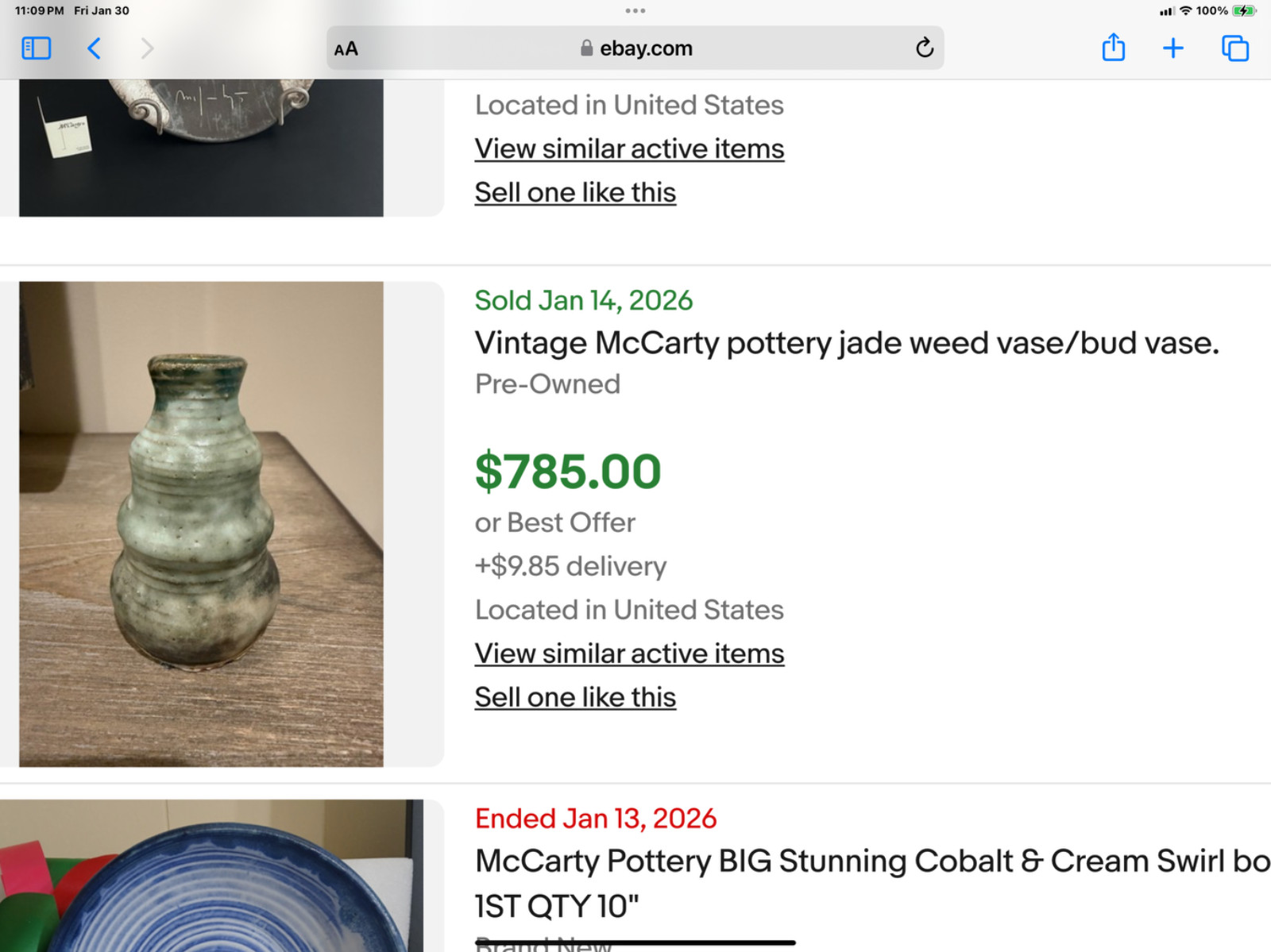1271x952 pixels.
Task: Go back to the previous page
Action: (94, 48)
